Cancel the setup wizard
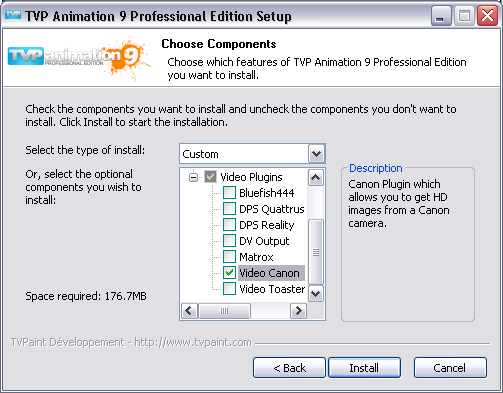 450,368
